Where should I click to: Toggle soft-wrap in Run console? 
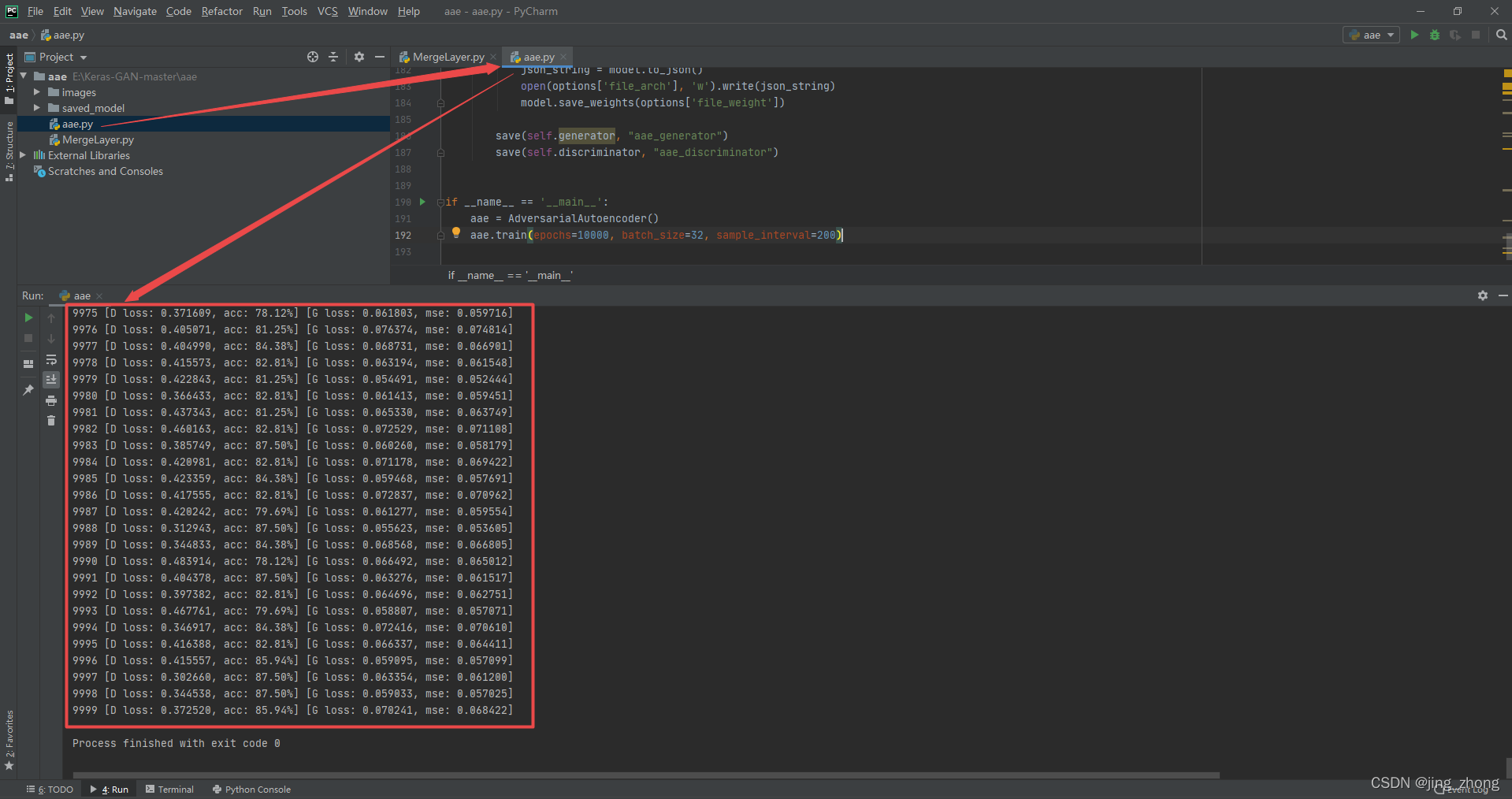[x=51, y=359]
